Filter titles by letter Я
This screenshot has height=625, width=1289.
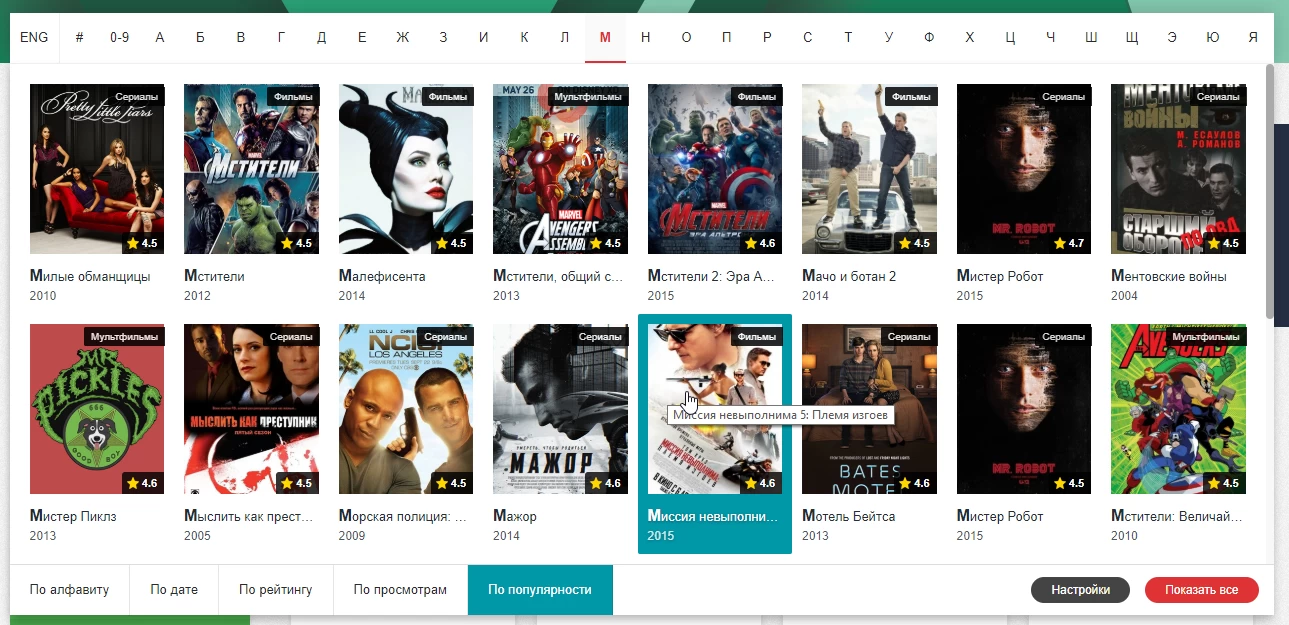tap(1253, 38)
